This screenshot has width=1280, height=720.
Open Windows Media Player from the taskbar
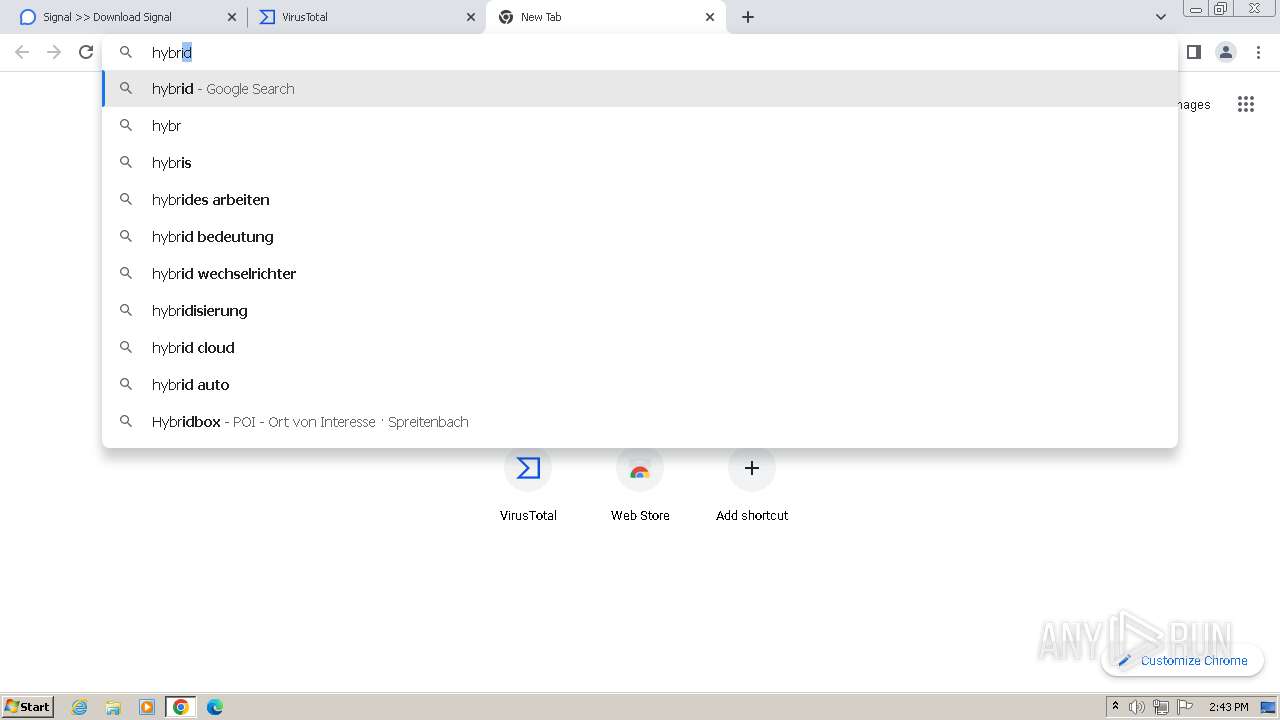click(147, 707)
